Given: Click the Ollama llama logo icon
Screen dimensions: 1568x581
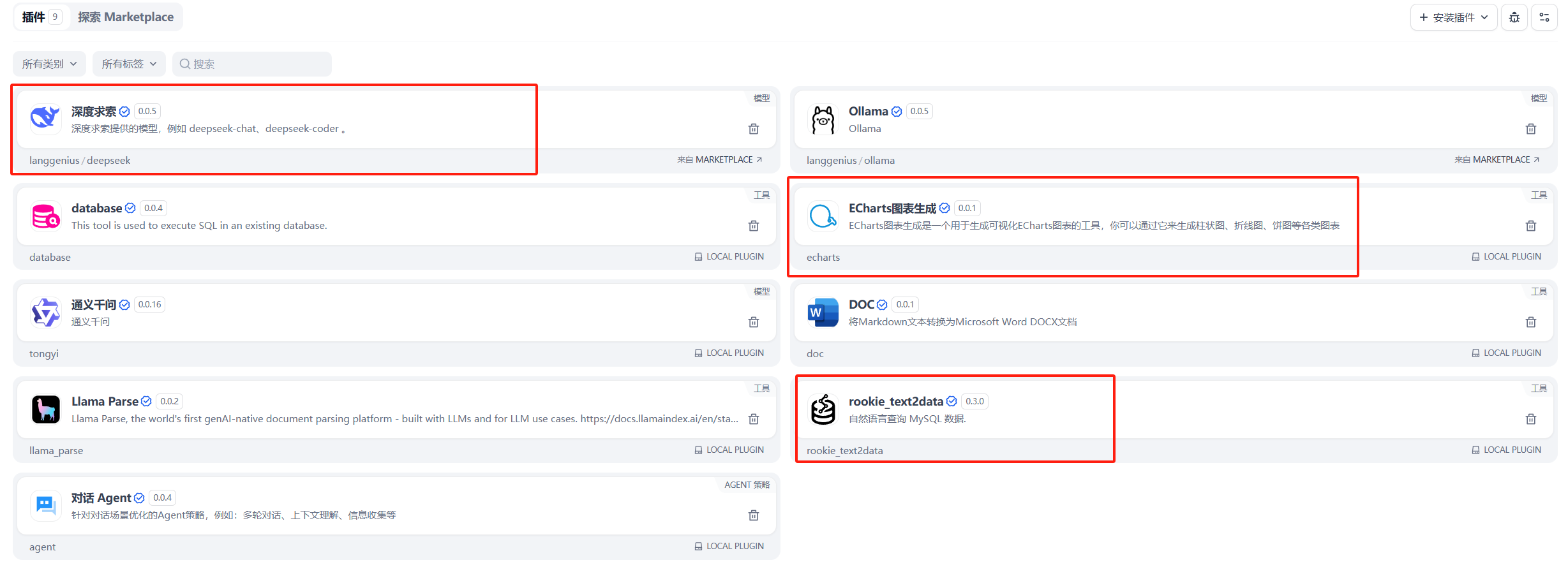Looking at the screenshot, I should (x=823, y=119).
